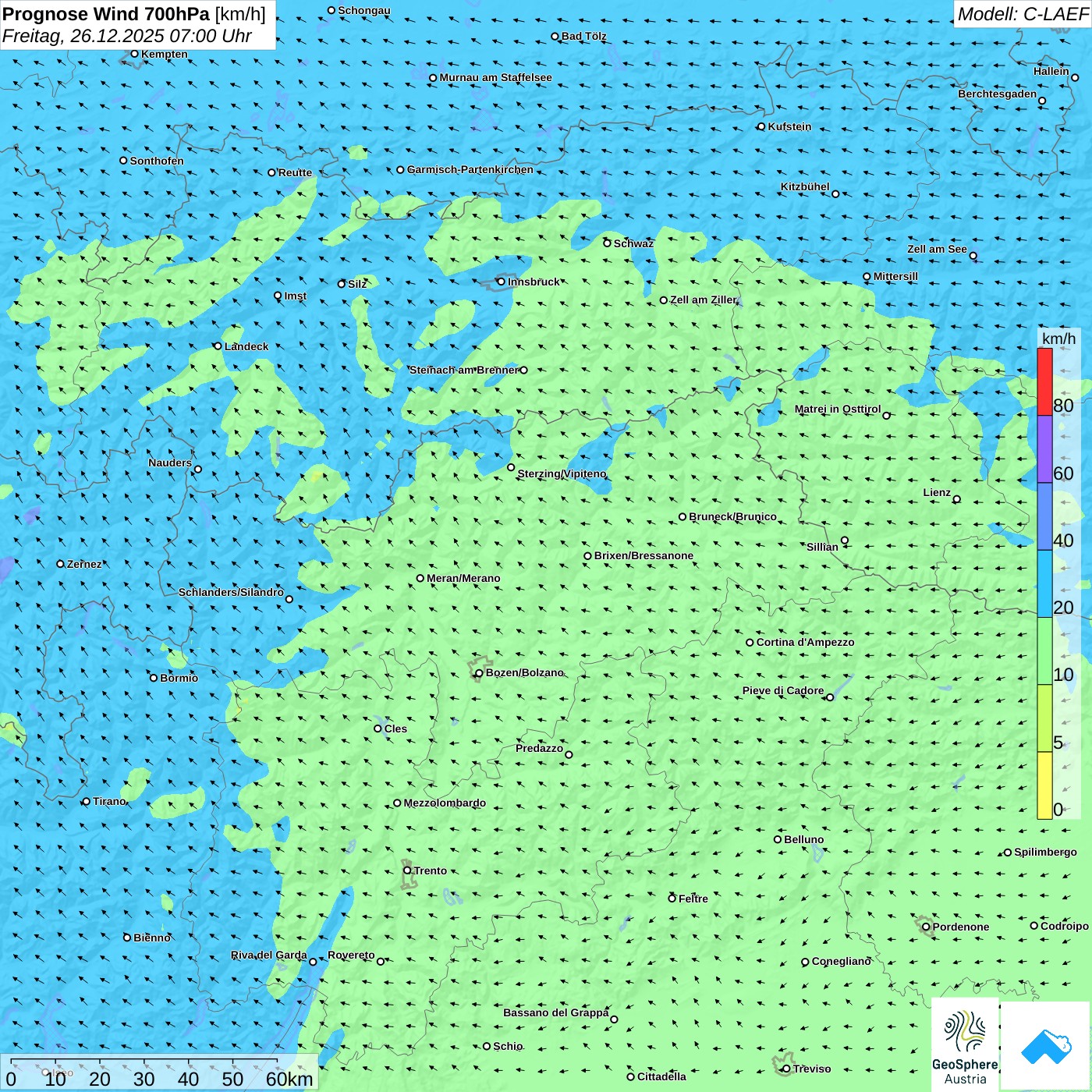Click the Innsbruck city marker circle
This screenshot has height=1092, width=1092.
point(501,282)
